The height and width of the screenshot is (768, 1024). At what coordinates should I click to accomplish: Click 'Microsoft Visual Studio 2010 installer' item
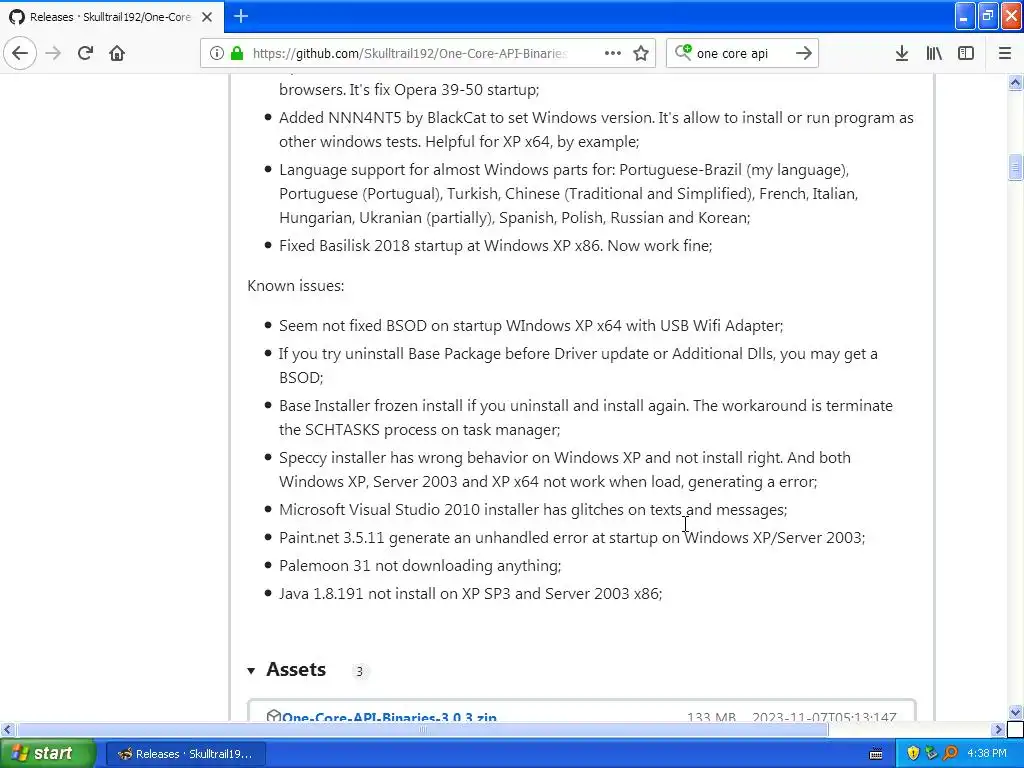coord(533,509)
